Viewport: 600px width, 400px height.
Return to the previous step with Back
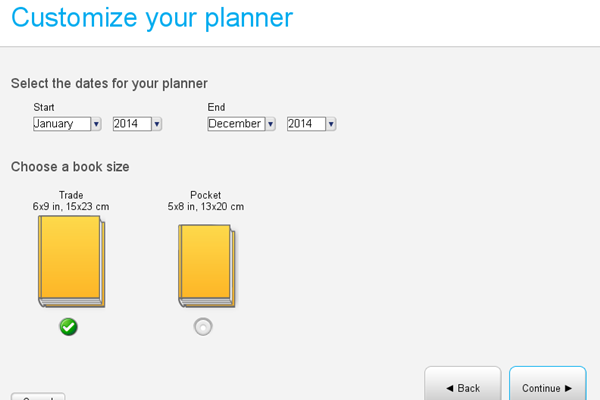463,384
